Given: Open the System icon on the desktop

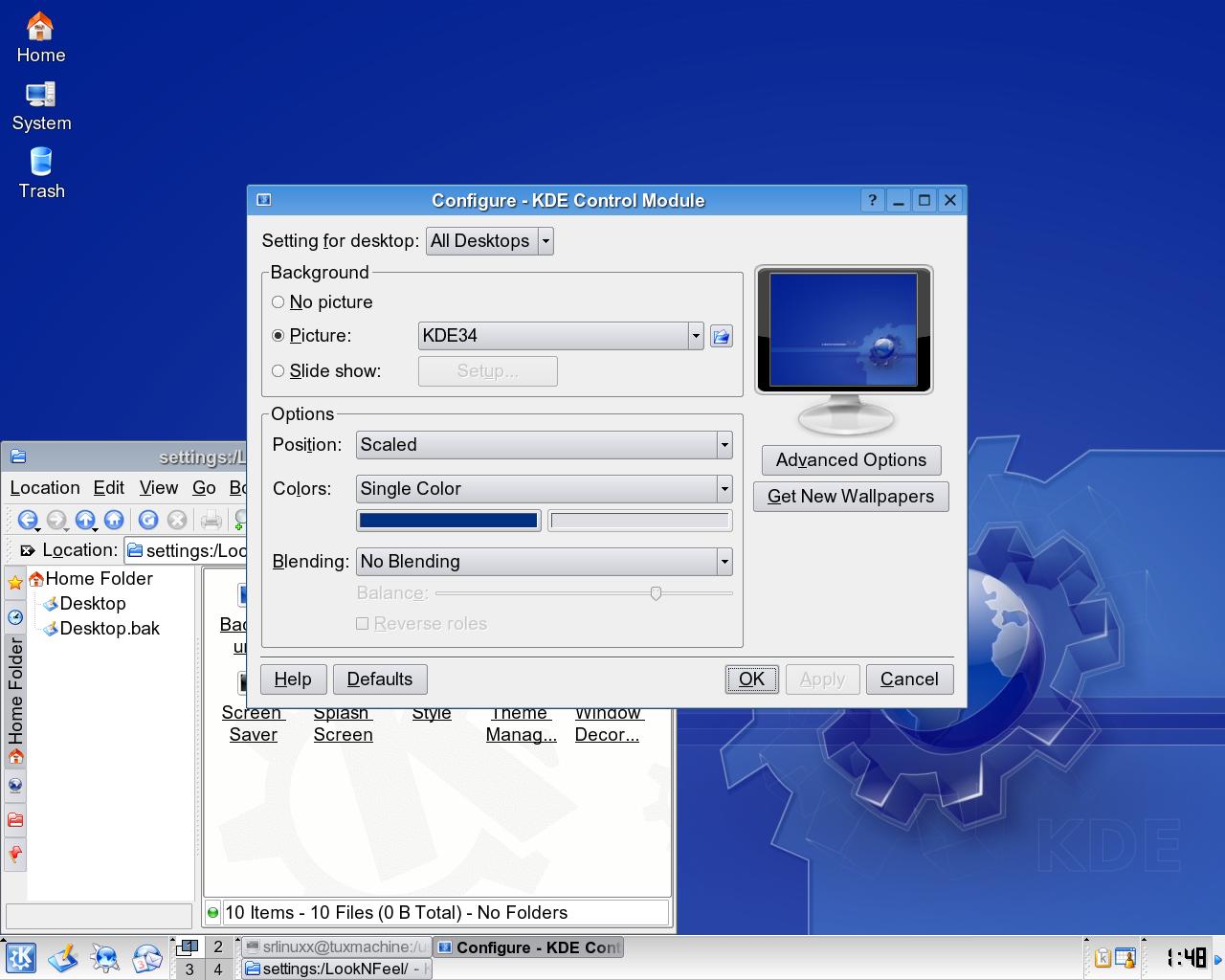Looking at the screenshot, I should [41, 106].
